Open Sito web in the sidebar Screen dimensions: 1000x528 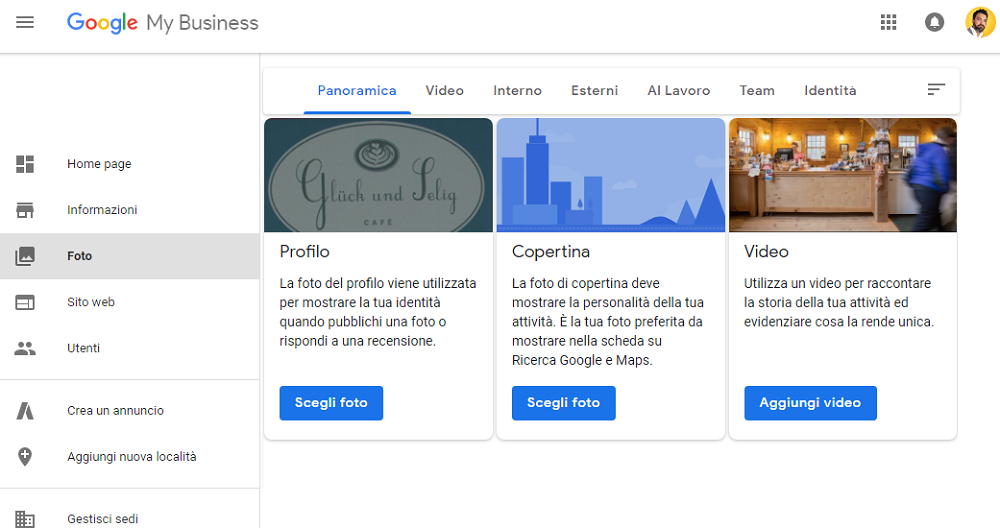click(129, 302)
